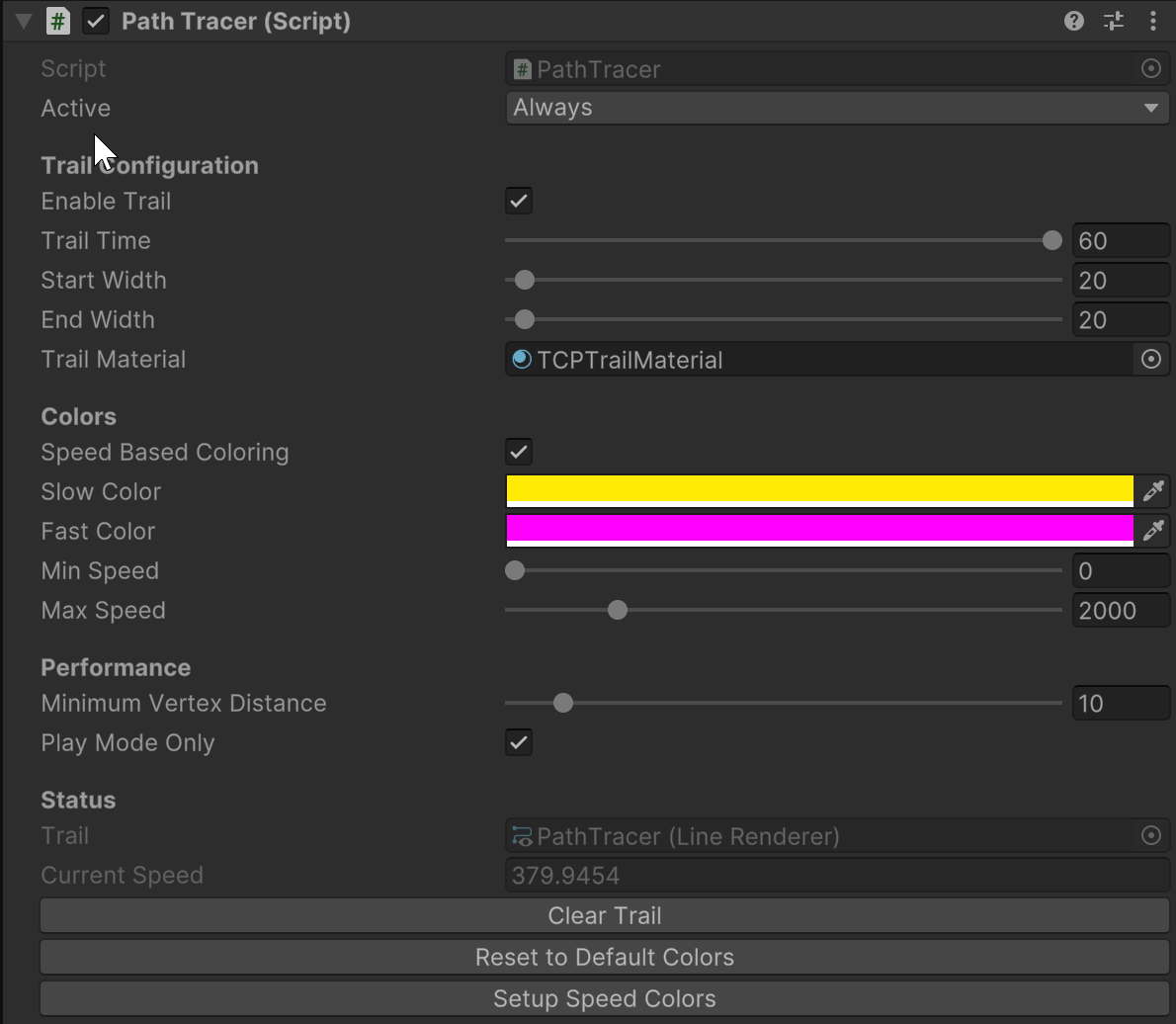This screenshot has width=1176, height=1024.
Task: Click the Setup Speed Colors button
Action: pos(605,998)
